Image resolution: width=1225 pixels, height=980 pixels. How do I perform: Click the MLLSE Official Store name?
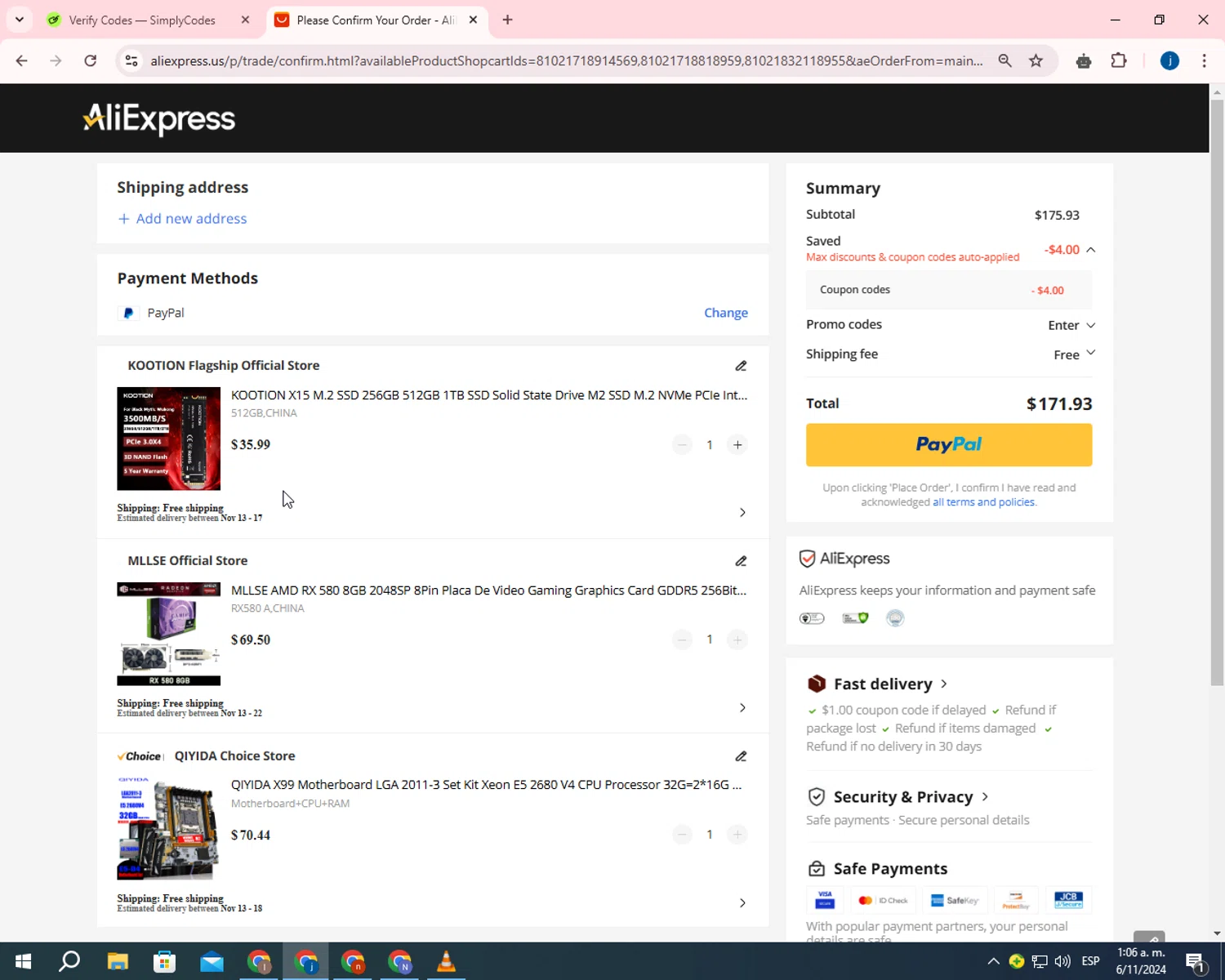coord(188,561)
